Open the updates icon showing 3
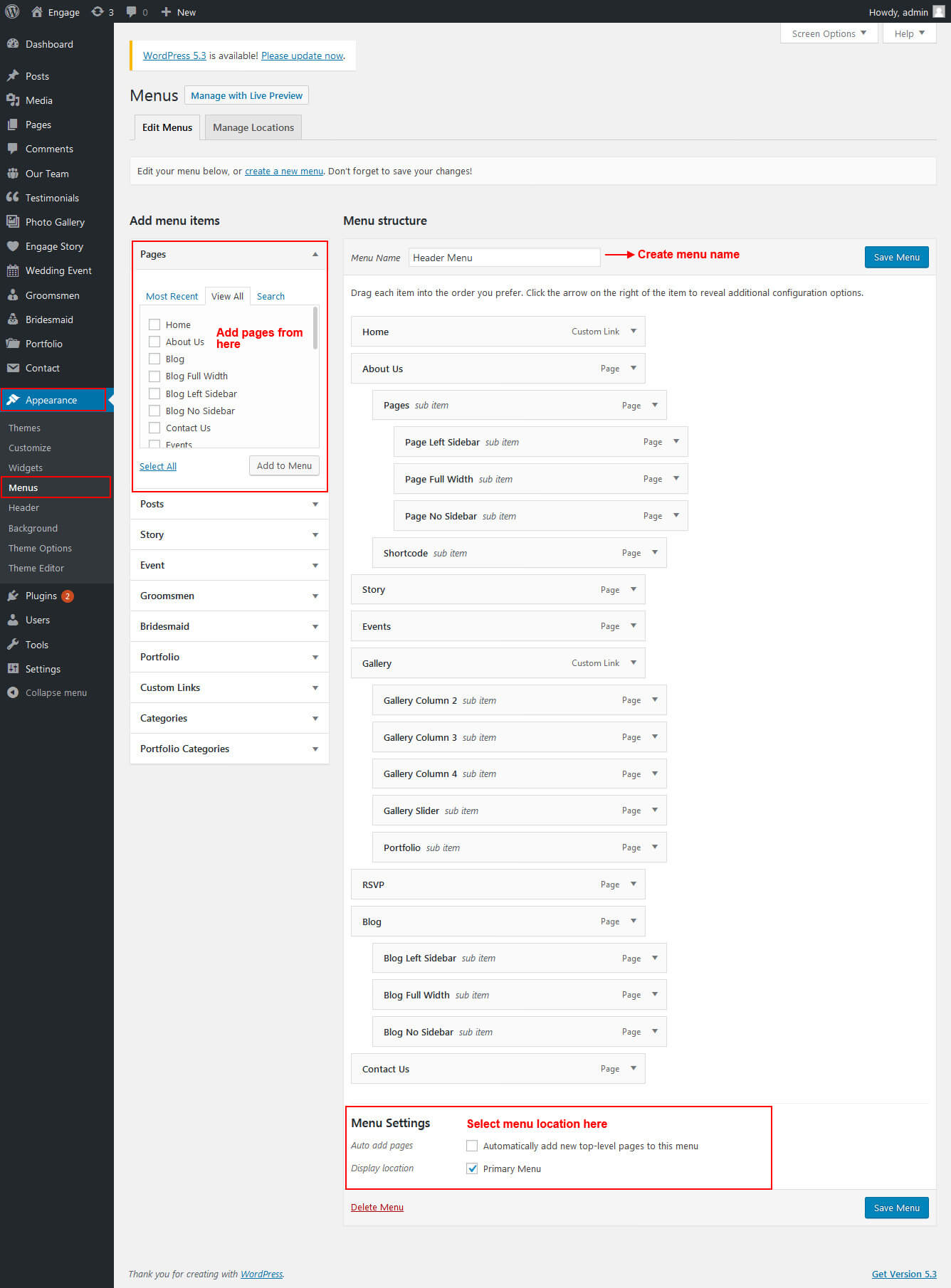The height and width of the screenshot is (1288, 951). [x=98, y=11]
